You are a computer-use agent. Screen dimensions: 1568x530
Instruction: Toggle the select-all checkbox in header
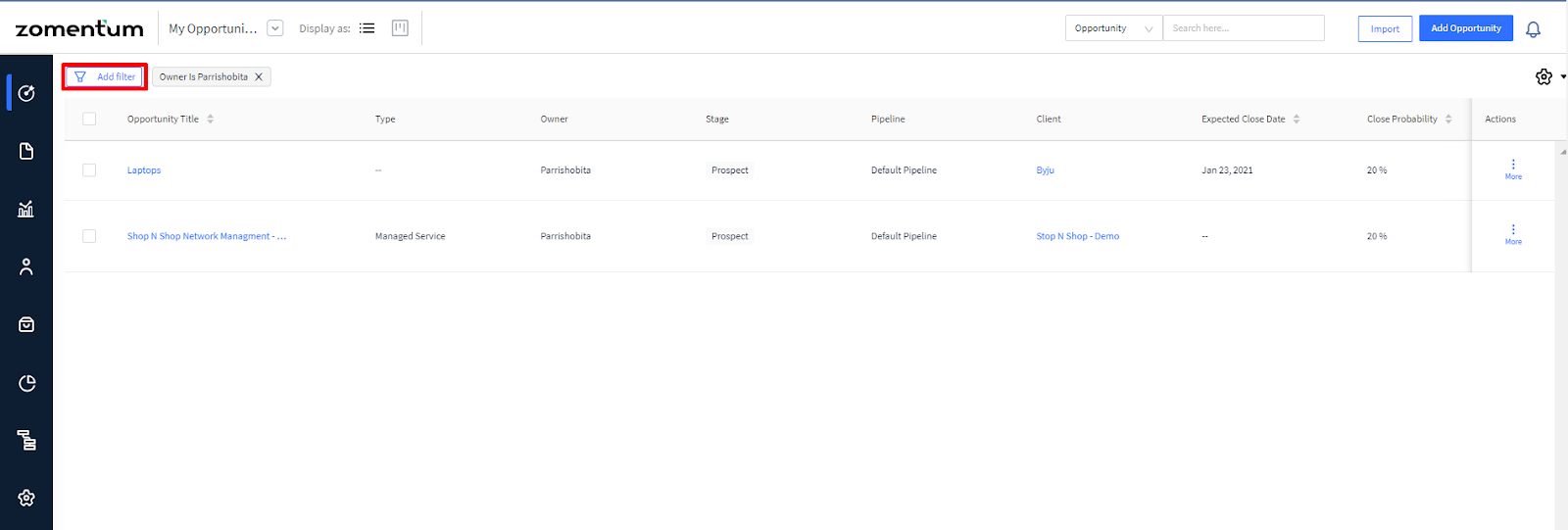click(x=89, y=119)
